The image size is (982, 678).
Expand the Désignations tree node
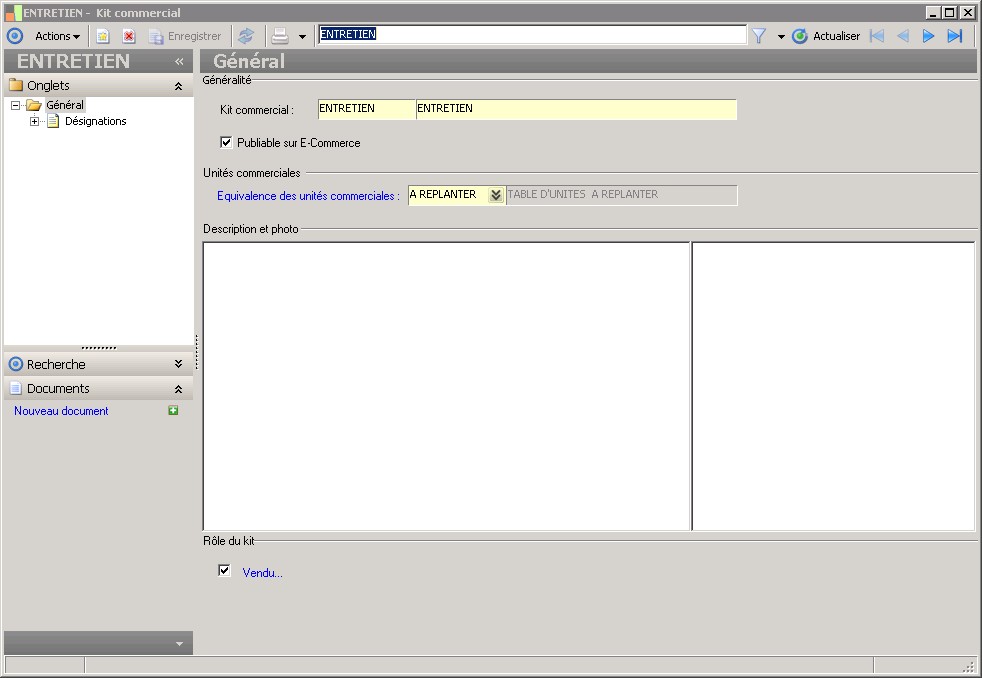[x=34, y=121]
